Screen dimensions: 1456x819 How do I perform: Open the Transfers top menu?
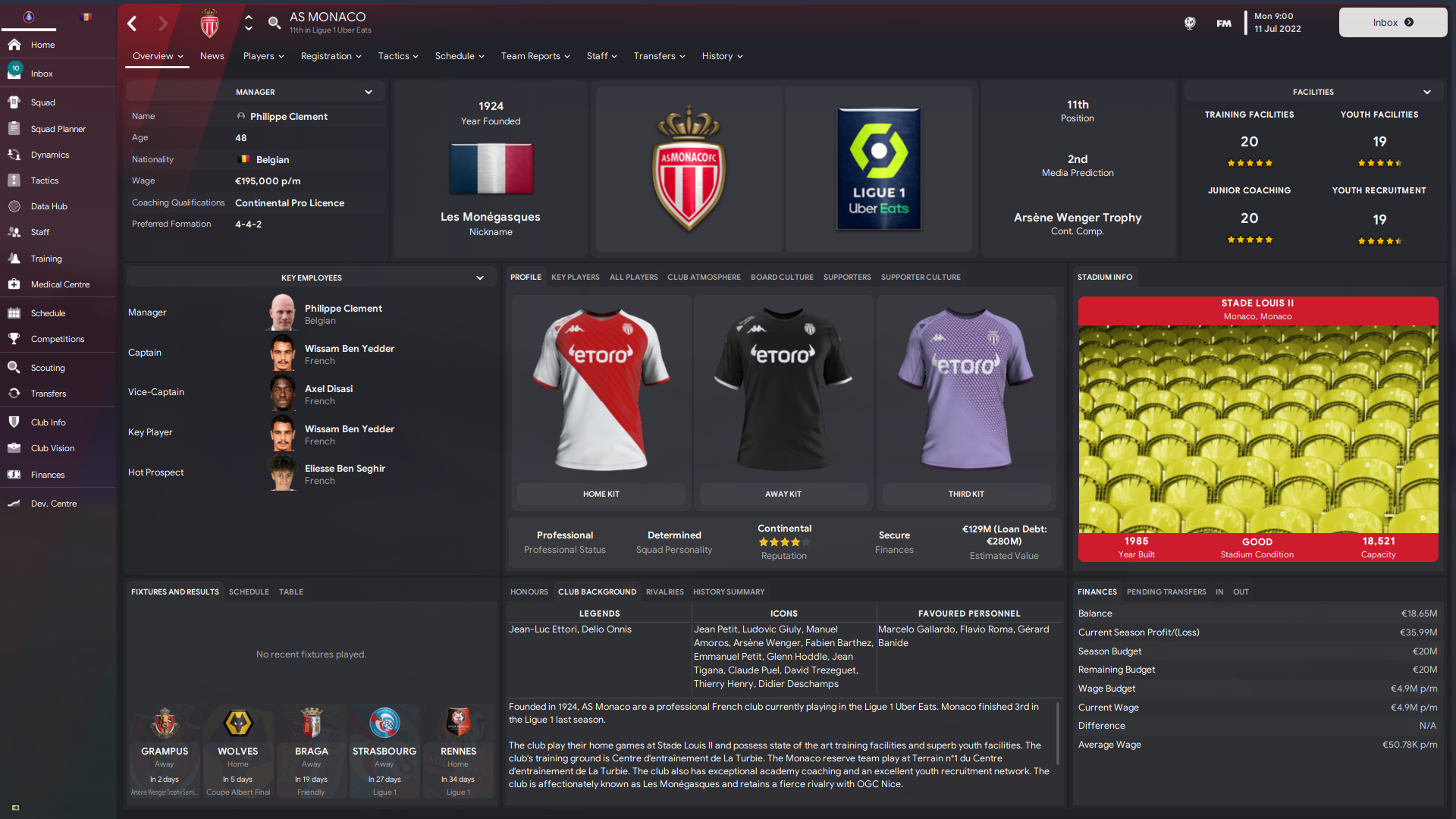[659, 56]
